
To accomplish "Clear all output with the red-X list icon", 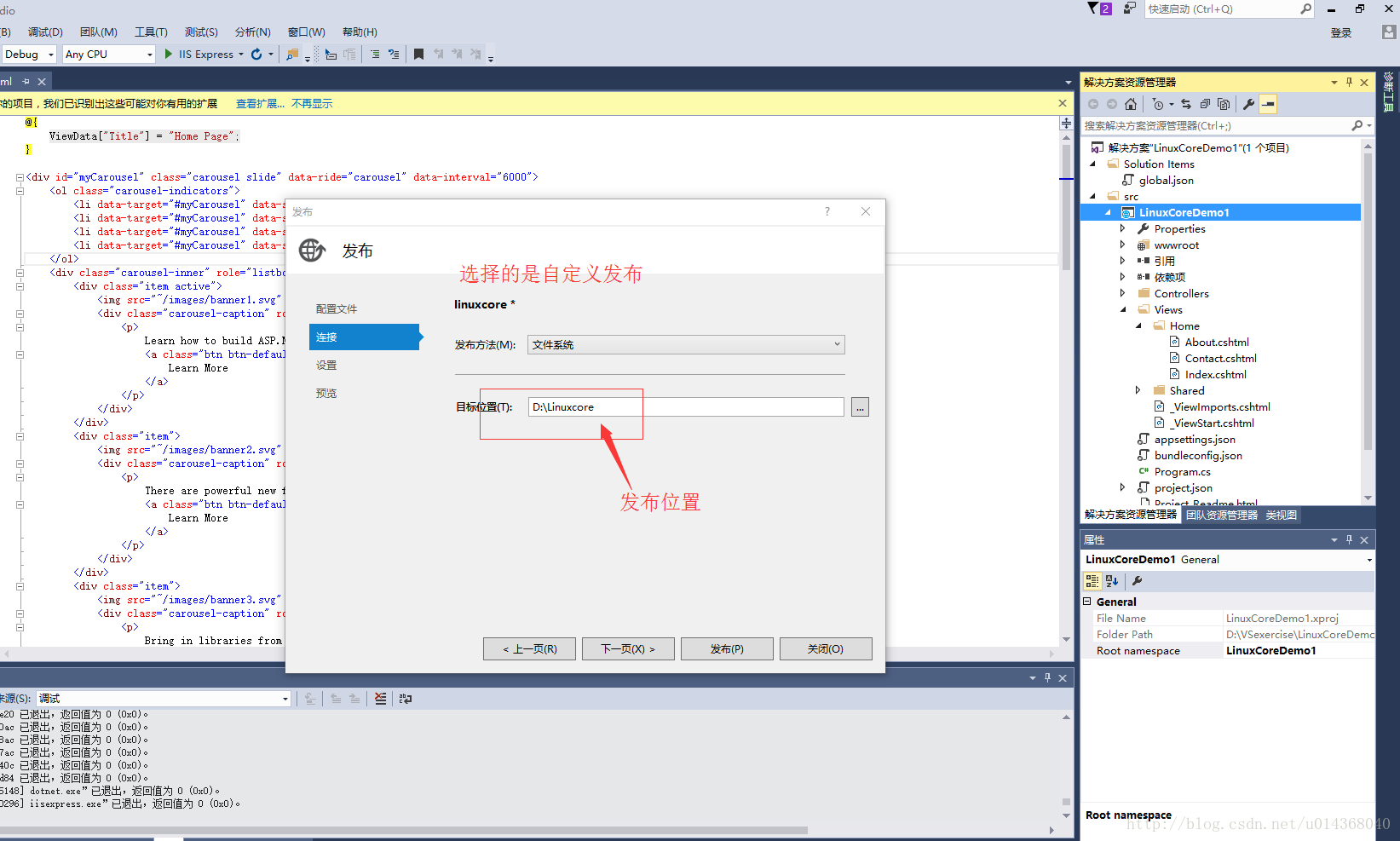I will 380,699.
